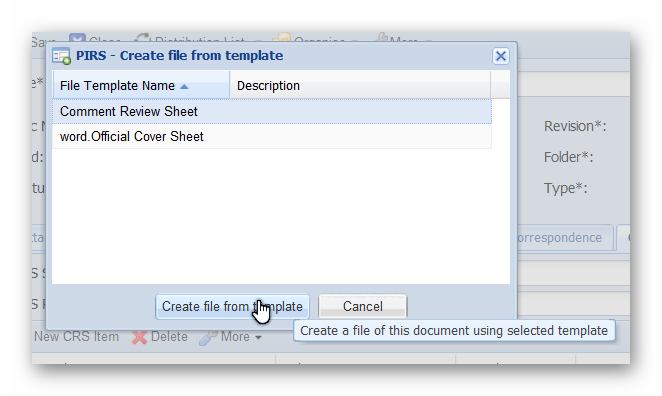This screenshot has width=662, height=396.
Task: Click the PIRS dialog title icon
Action: [61, 56]
